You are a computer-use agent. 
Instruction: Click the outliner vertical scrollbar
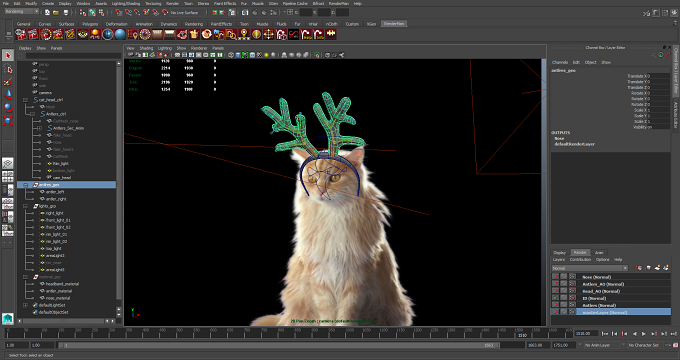tap(119, 182)
